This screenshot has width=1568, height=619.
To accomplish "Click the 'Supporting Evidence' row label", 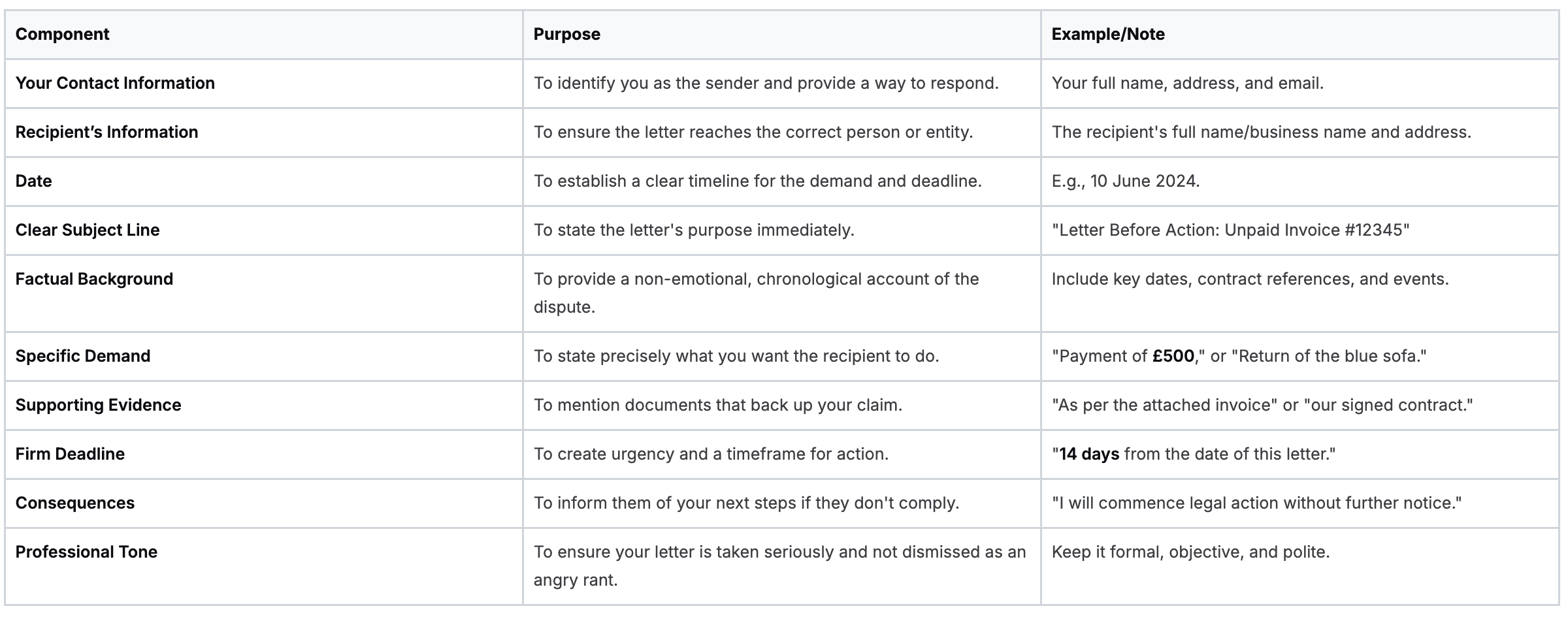I will click(x=98, y=405).
